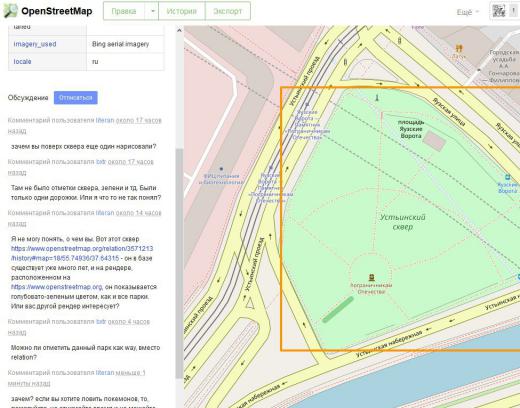Screen dimensions: 520x408
Task: Click the Отписаться unsubscribe button
Action: (76, 98)
